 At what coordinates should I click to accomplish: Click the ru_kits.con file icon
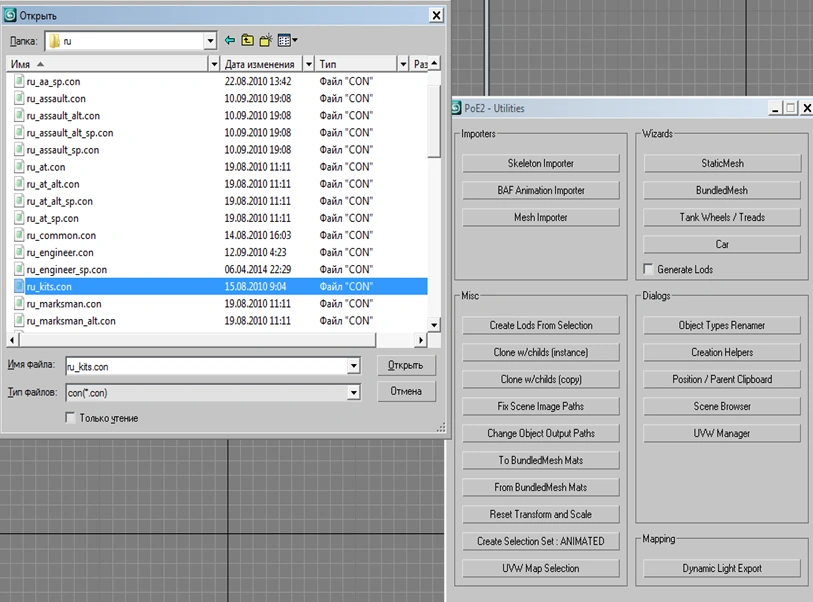(x=18, y=287)
